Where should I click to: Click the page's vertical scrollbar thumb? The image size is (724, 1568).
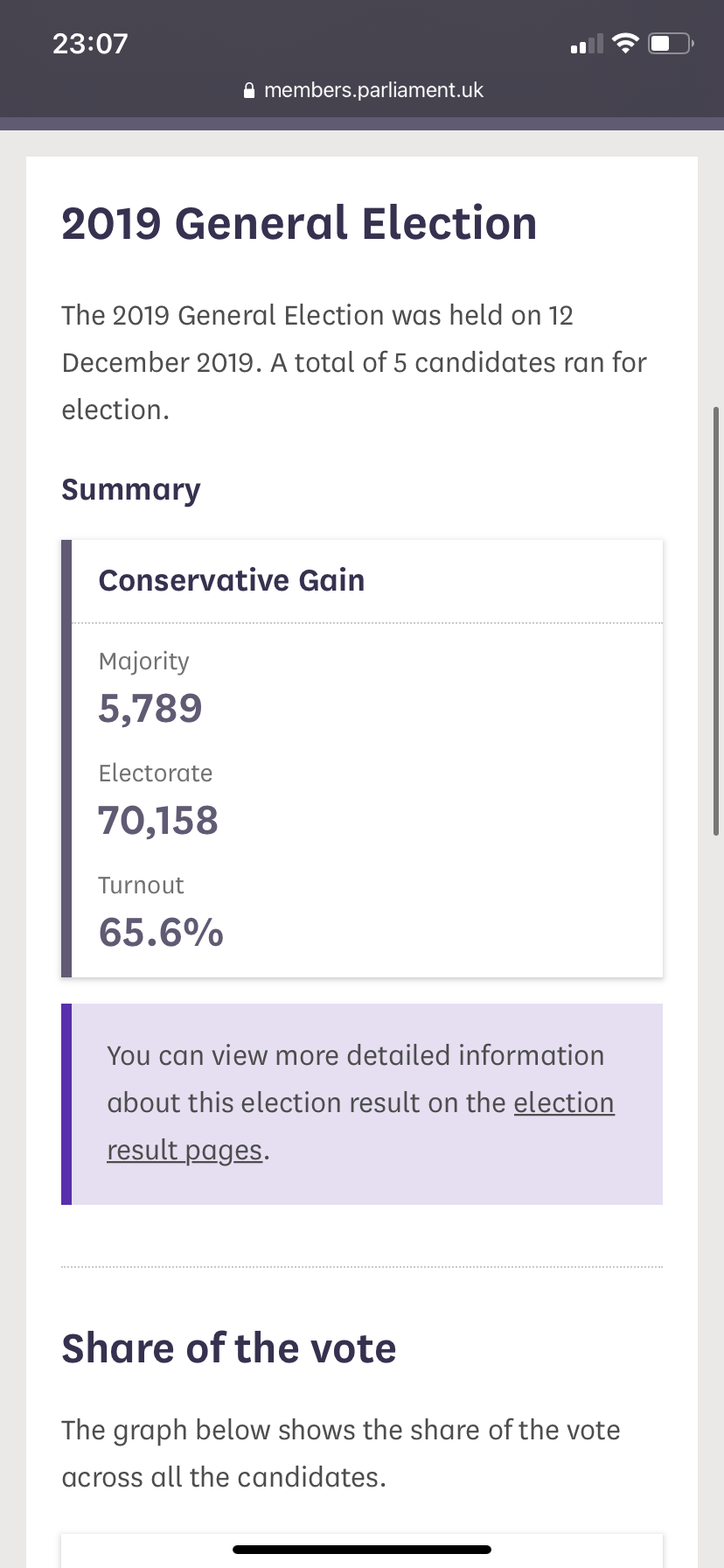point(716,621)
